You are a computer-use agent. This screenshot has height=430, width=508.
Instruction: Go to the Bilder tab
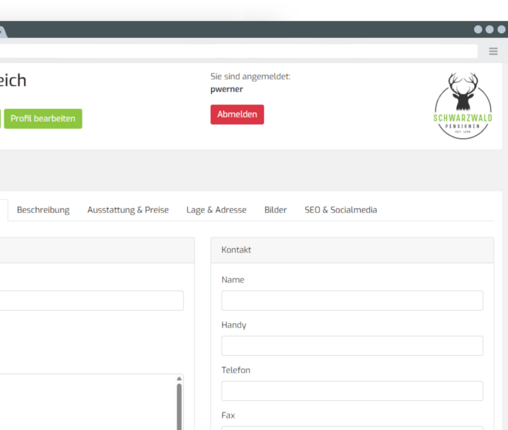coord(275,210)
